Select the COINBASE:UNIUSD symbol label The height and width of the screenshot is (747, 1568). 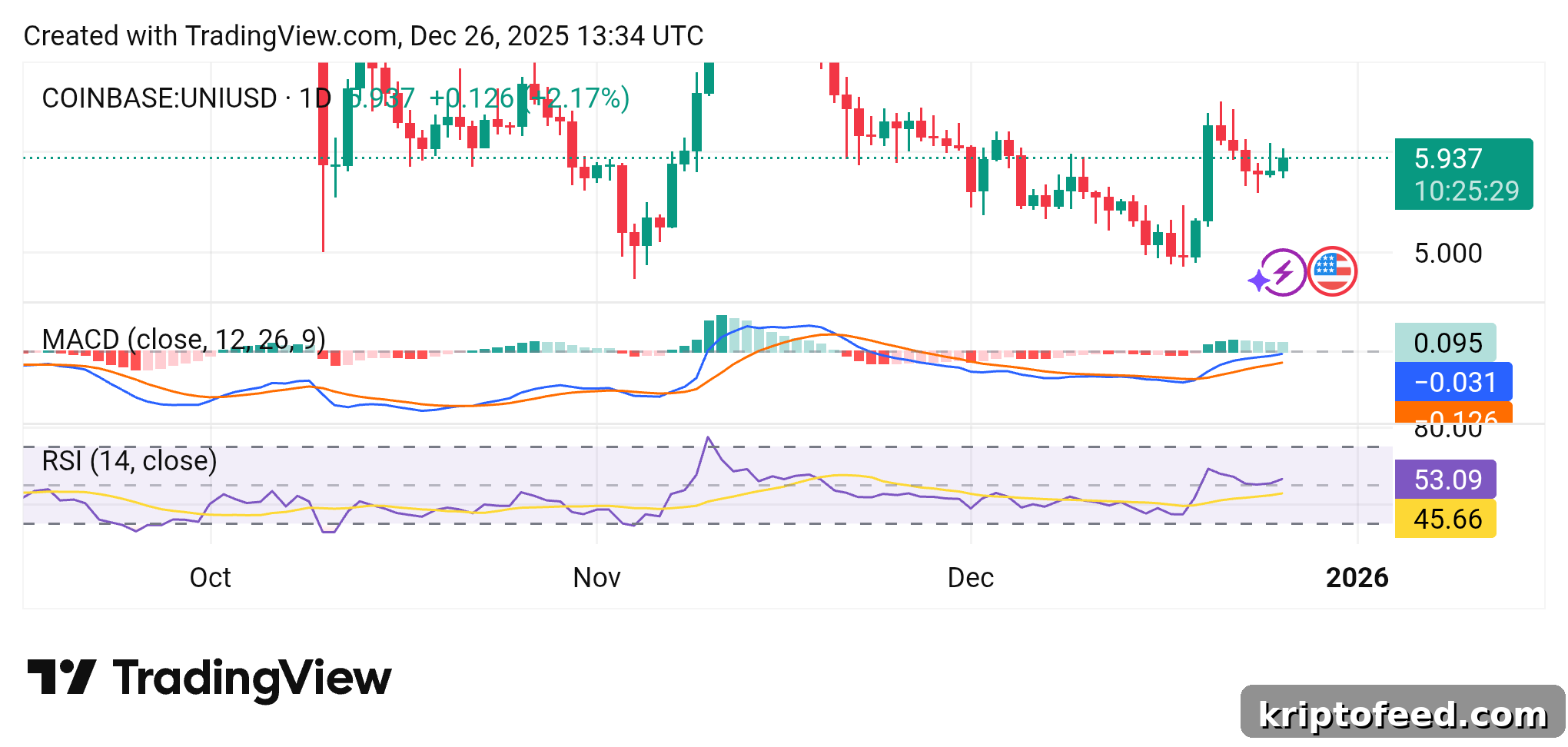click(x=160, y=98)
